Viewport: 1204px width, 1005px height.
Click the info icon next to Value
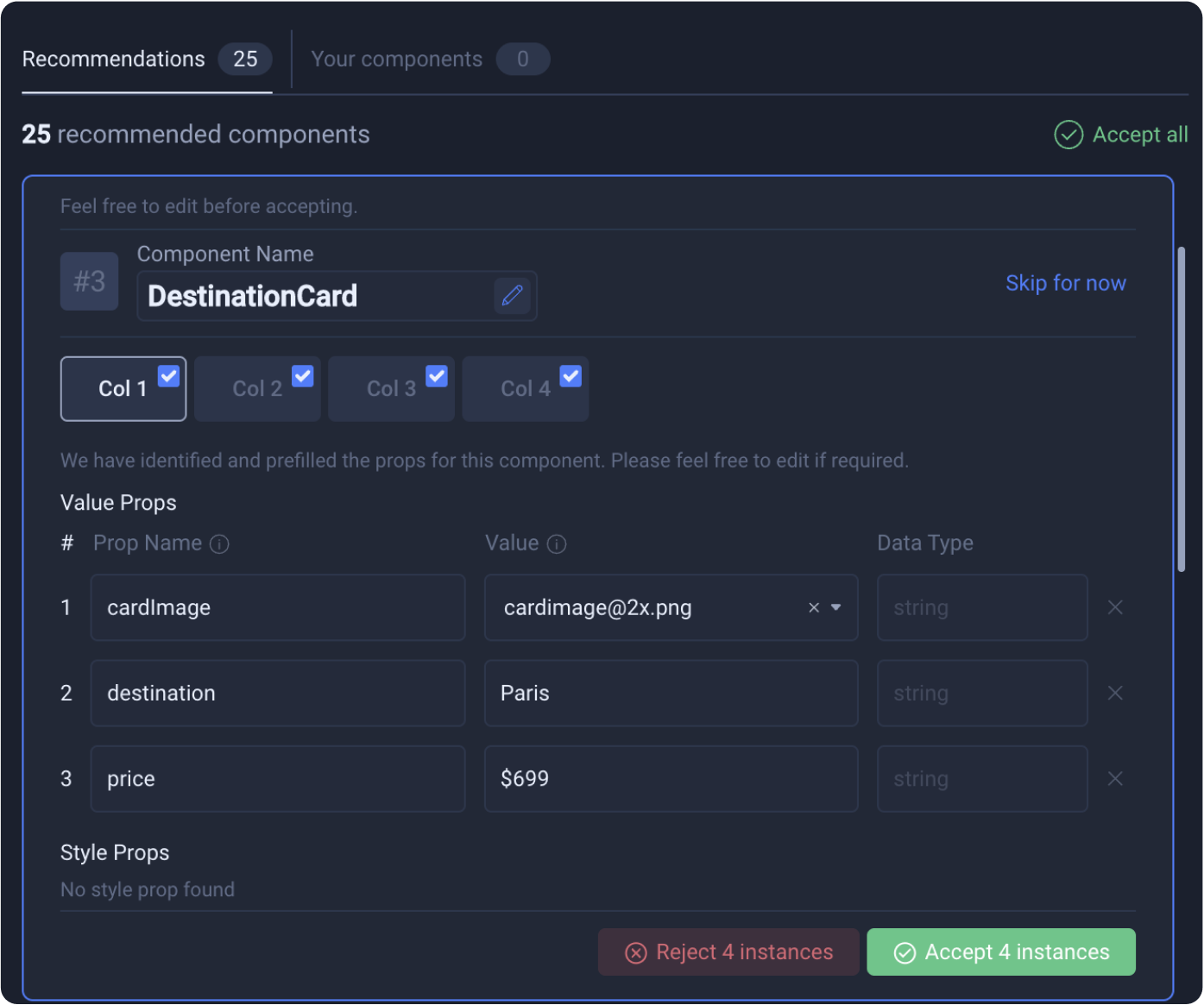click(x=557, y=544)
